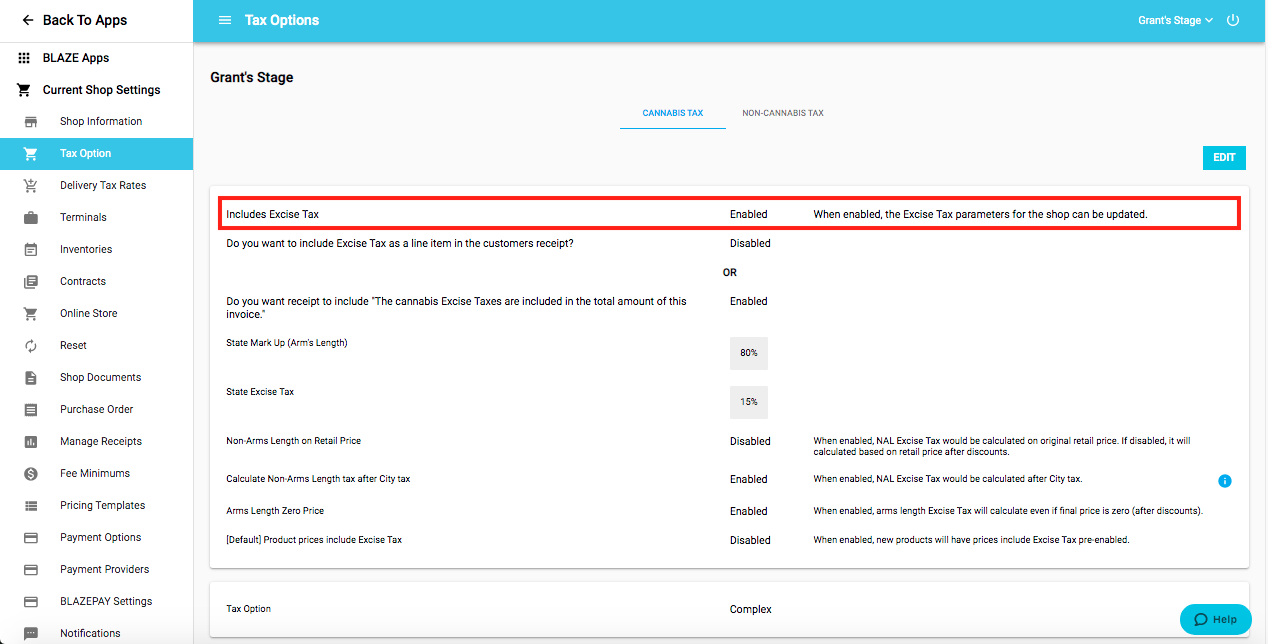Screen dimensions: 1268x644
Task: Open the Help chat button
Action: click(x=1215, y=619)
